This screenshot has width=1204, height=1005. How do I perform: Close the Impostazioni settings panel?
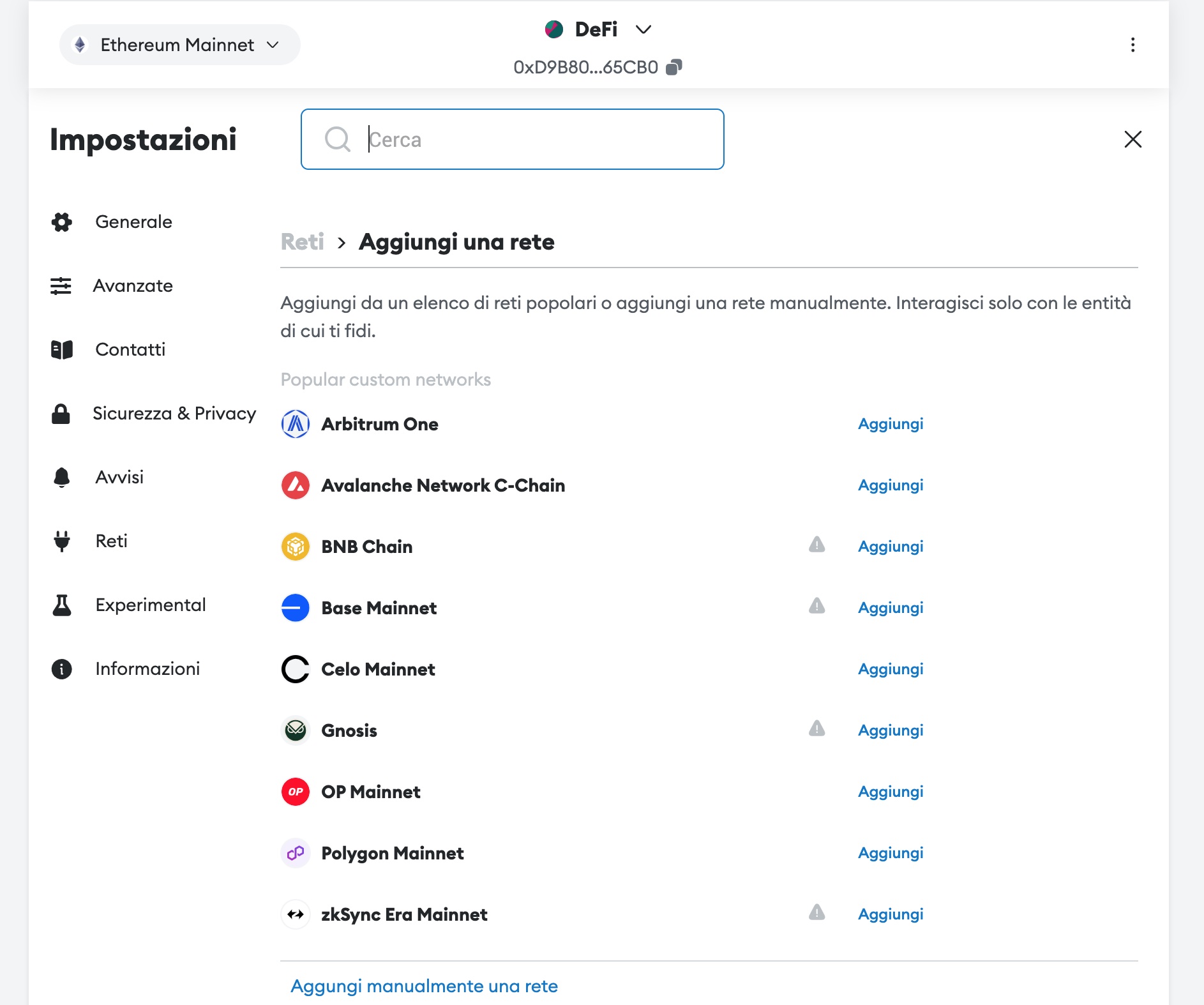1133,139
